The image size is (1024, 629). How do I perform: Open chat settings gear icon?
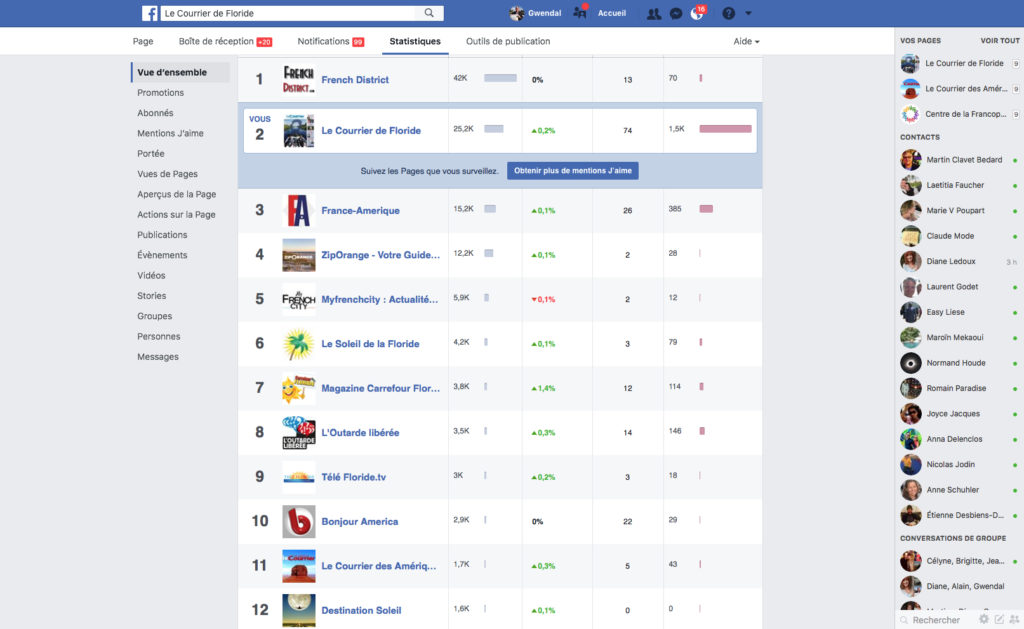pyautogui.click(x=984, y=619)
